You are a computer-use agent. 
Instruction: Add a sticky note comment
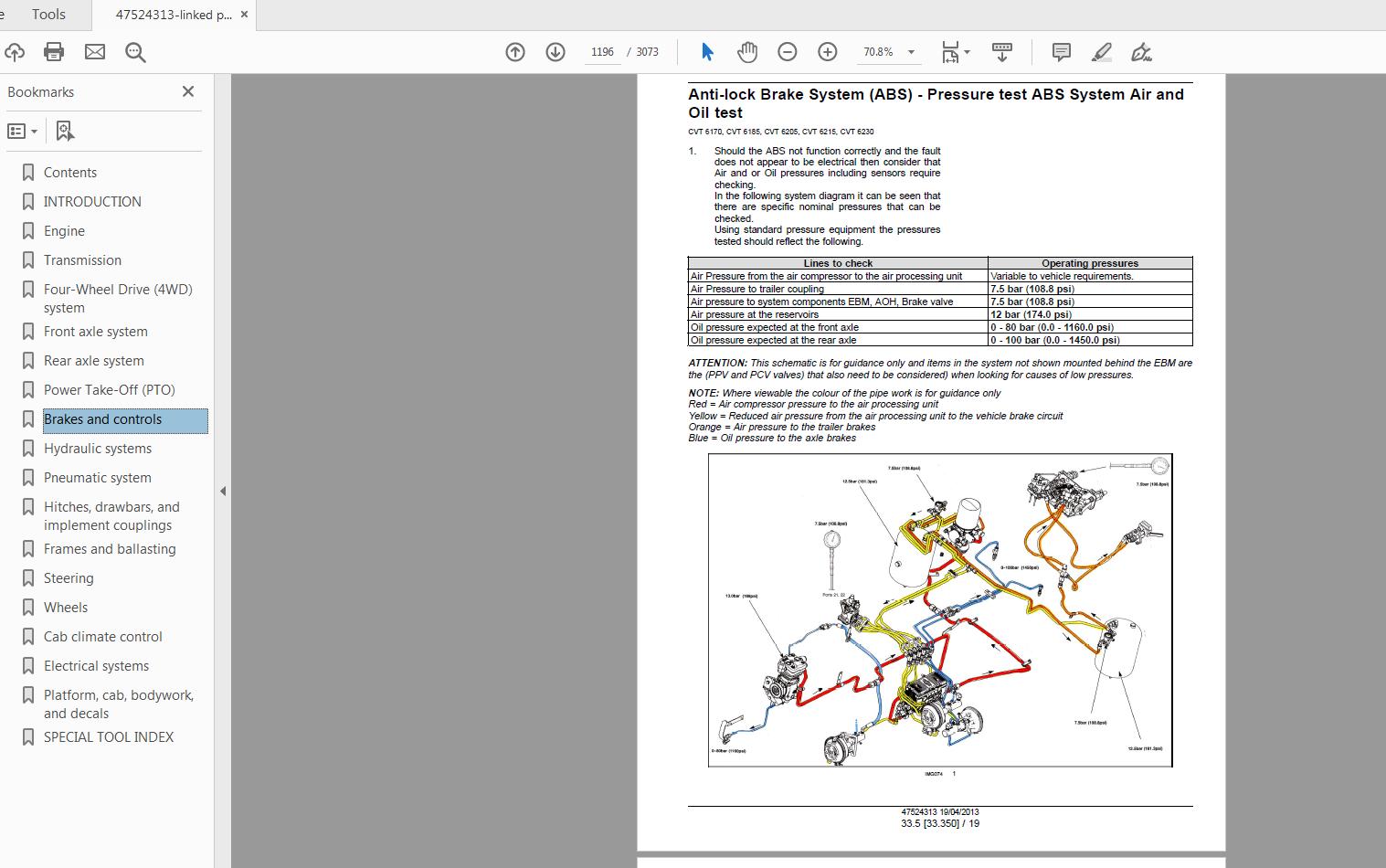1060,52
